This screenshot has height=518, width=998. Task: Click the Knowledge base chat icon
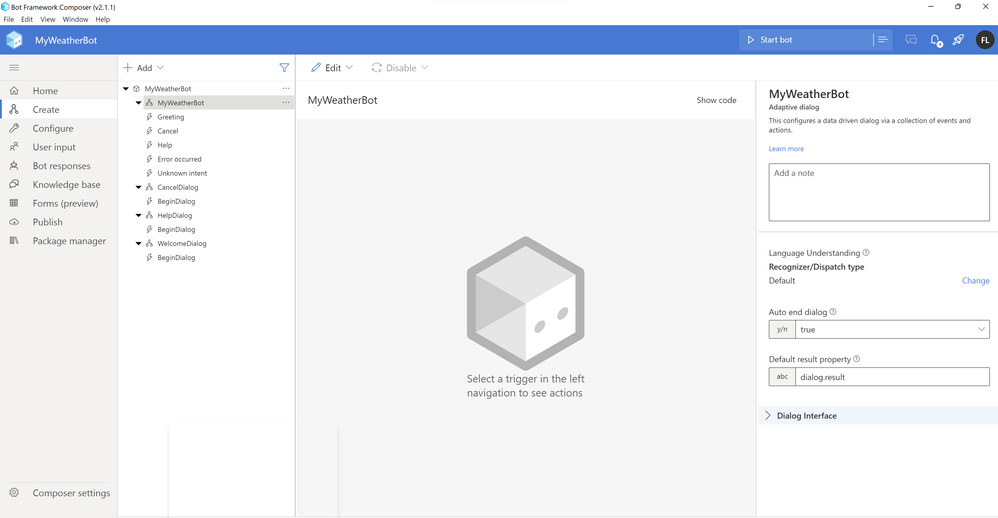coord(14,185)
